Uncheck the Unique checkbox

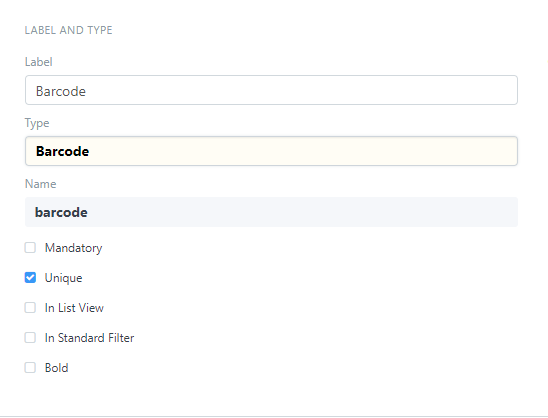pos(30,278)
